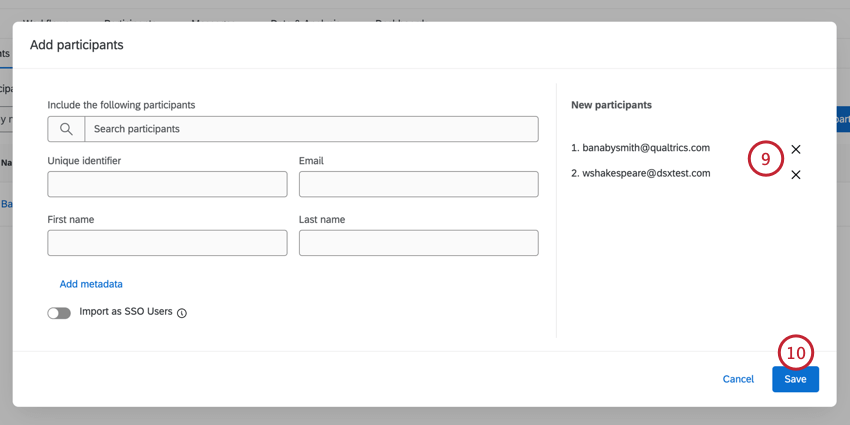Click the First name input box
Image resolution: width=850 pixels, height=425 pixels.
pos(167,243)
